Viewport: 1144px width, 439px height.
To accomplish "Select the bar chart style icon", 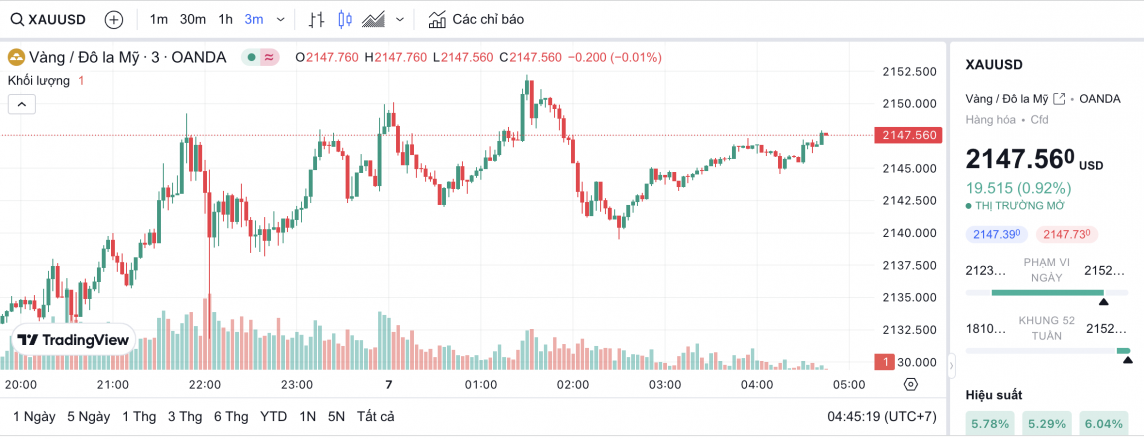I will [316, 19].
